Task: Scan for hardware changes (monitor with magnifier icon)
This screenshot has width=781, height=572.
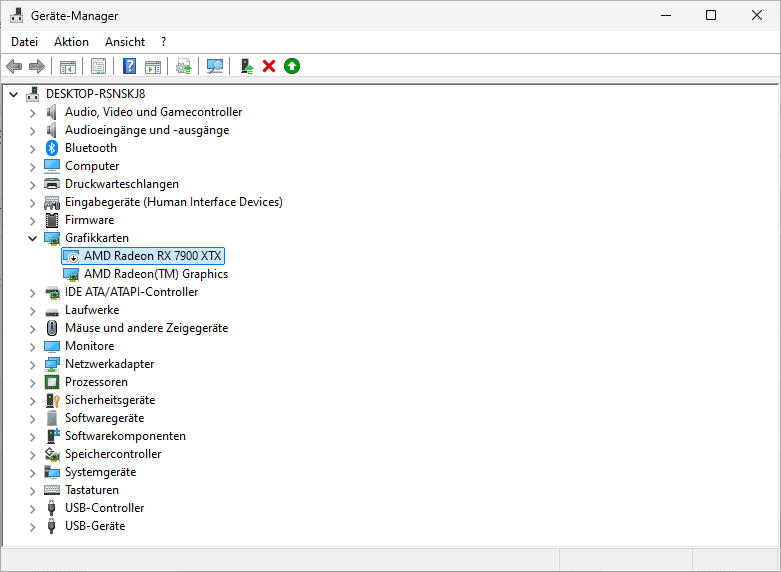Action: click(x=215, y=66)
